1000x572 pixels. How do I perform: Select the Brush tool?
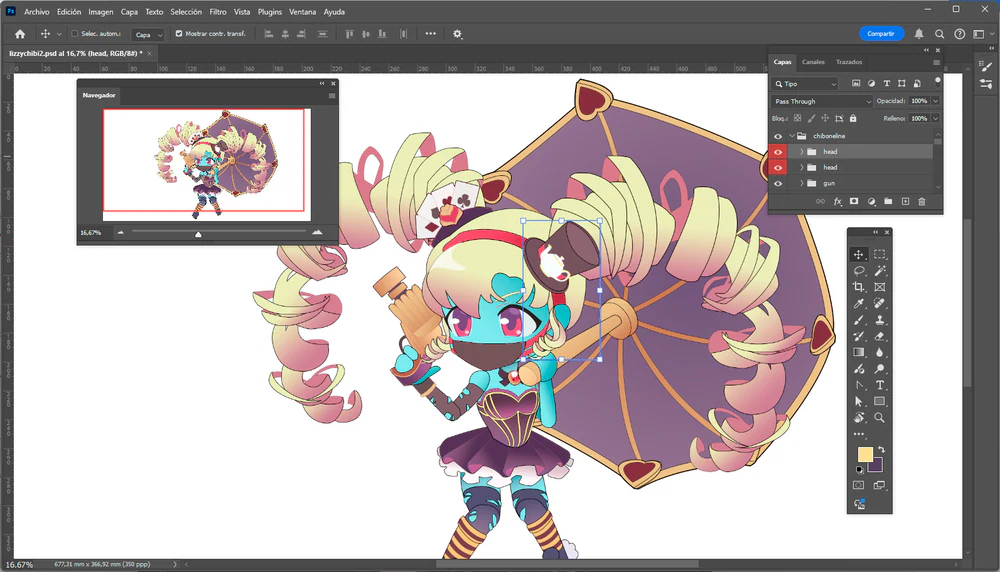[859, 320]
